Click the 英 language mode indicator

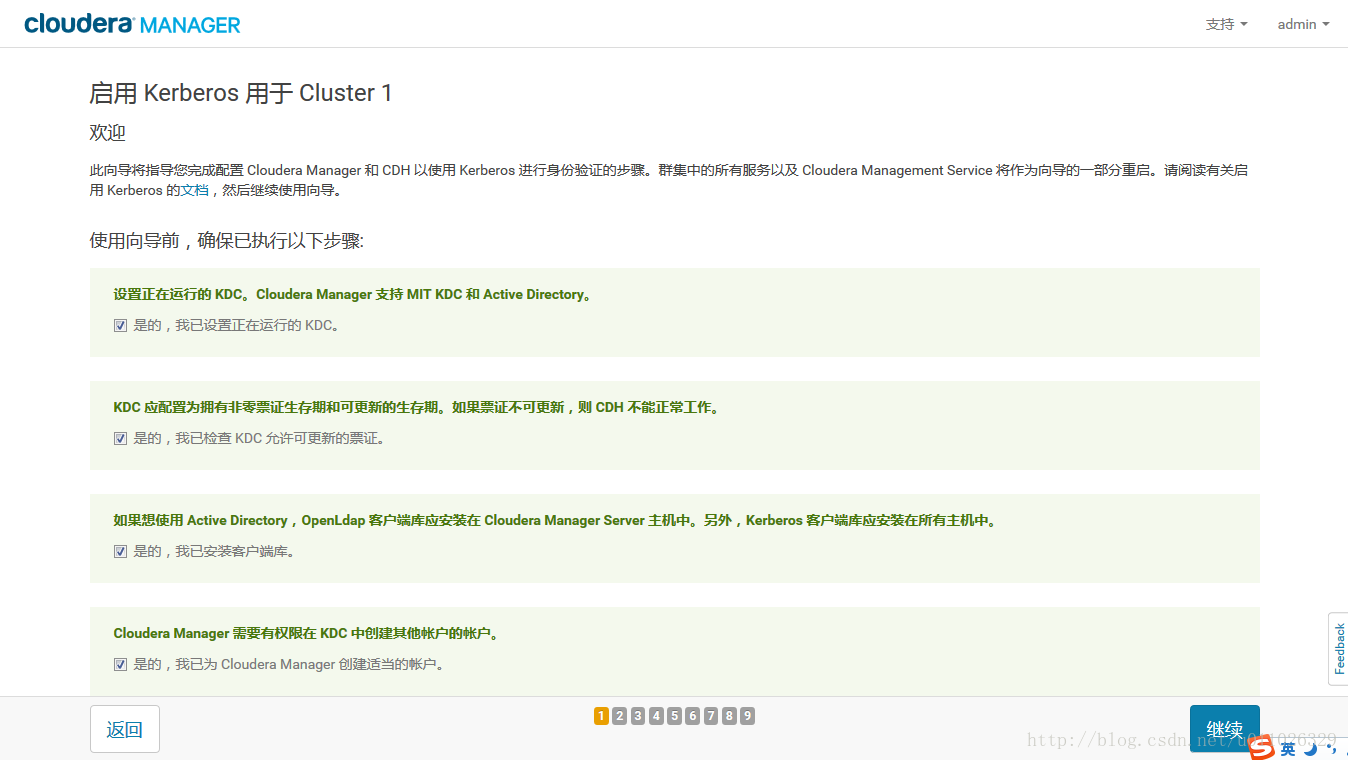point(1288,749)
